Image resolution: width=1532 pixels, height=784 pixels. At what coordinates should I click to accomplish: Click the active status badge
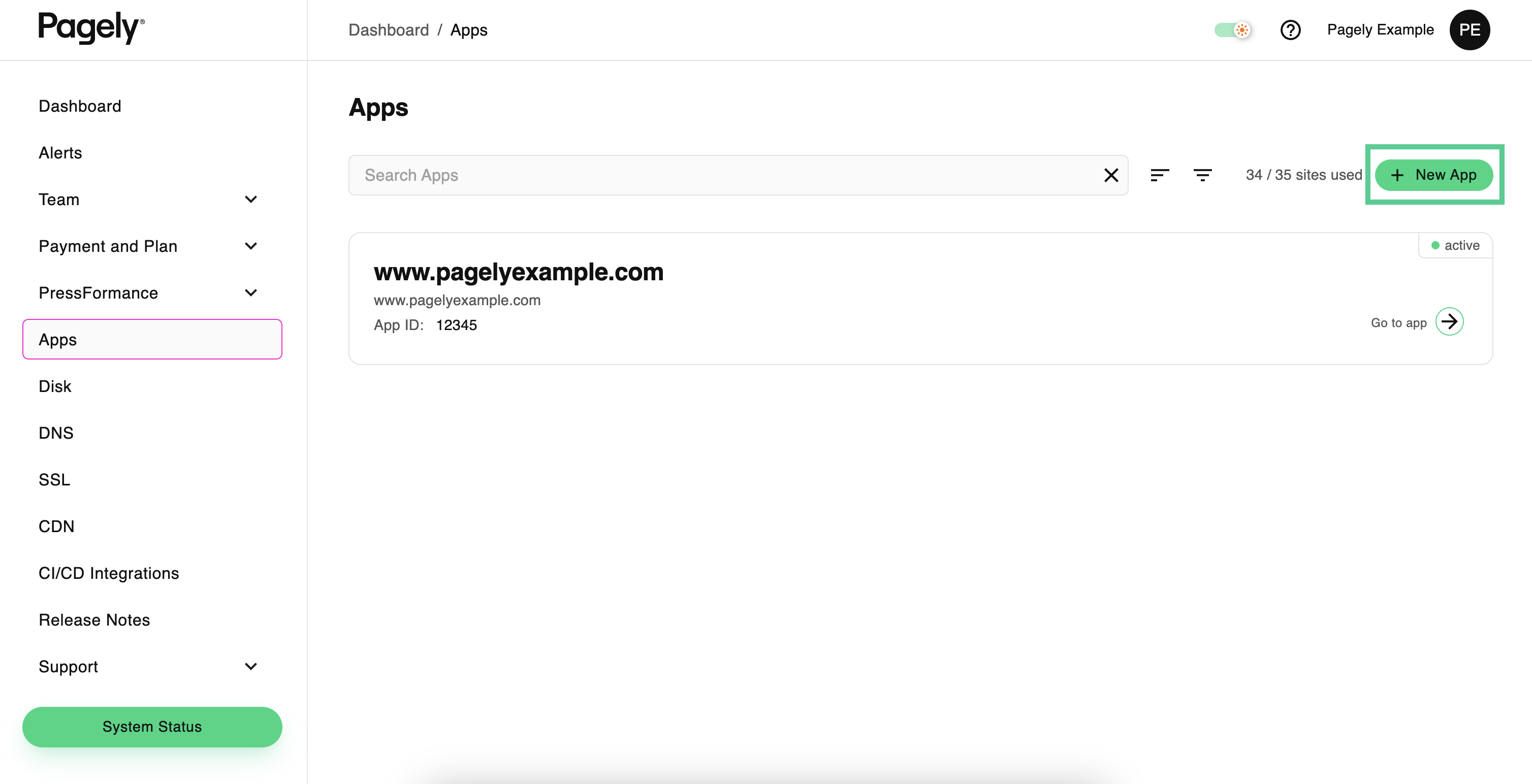pyautogui.click(x=1455, y=245)
